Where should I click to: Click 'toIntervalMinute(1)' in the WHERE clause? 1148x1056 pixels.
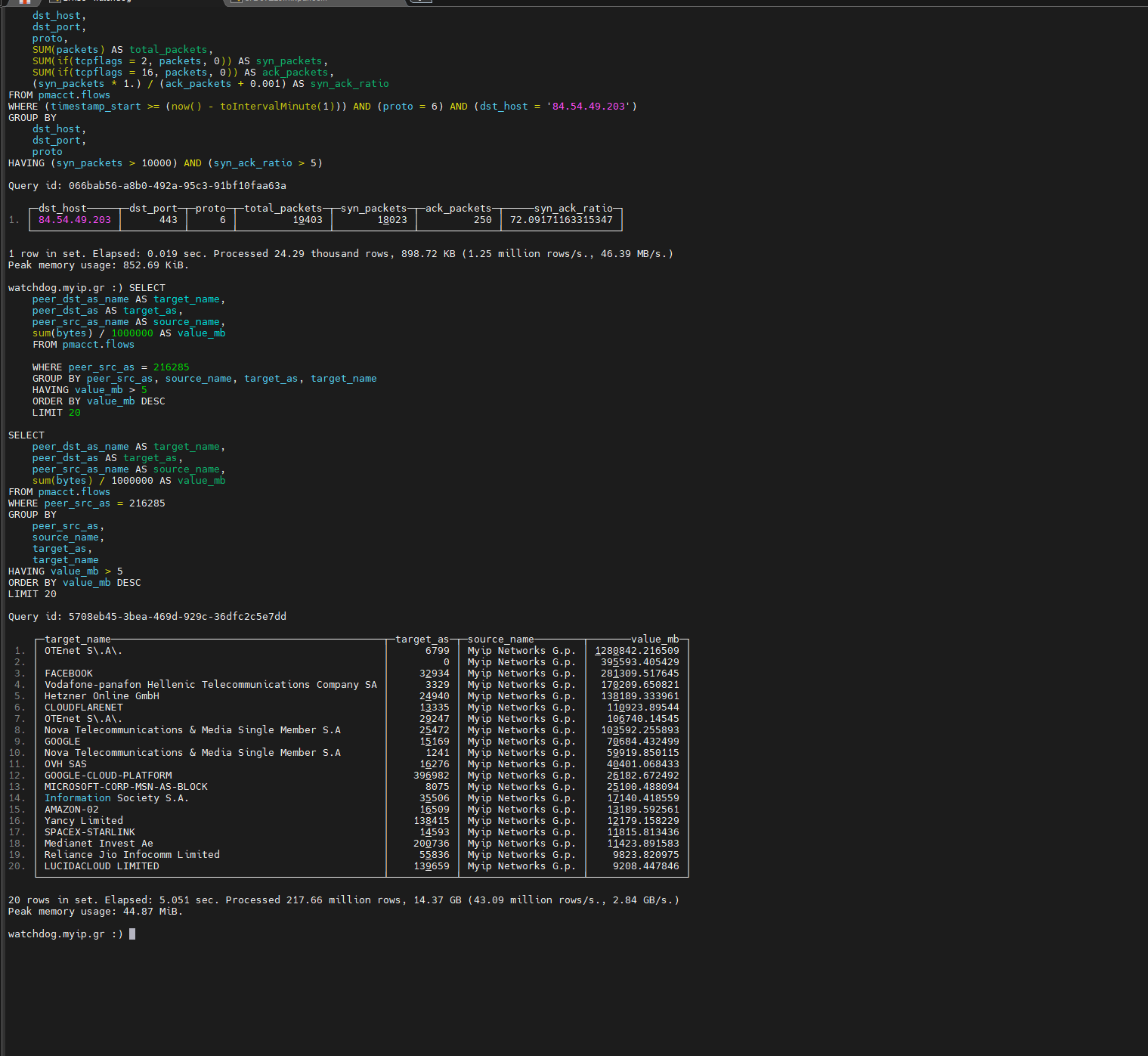click(277, 107)
